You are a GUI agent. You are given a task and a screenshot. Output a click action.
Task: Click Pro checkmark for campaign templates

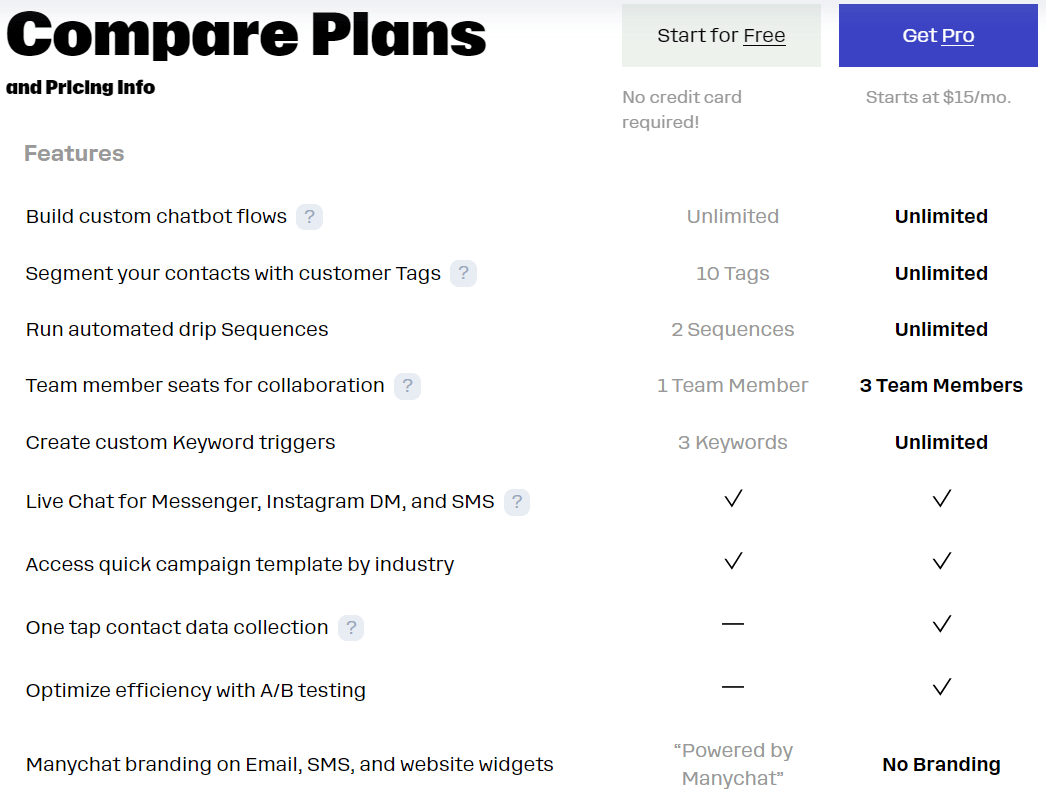[x=941, y=561]
